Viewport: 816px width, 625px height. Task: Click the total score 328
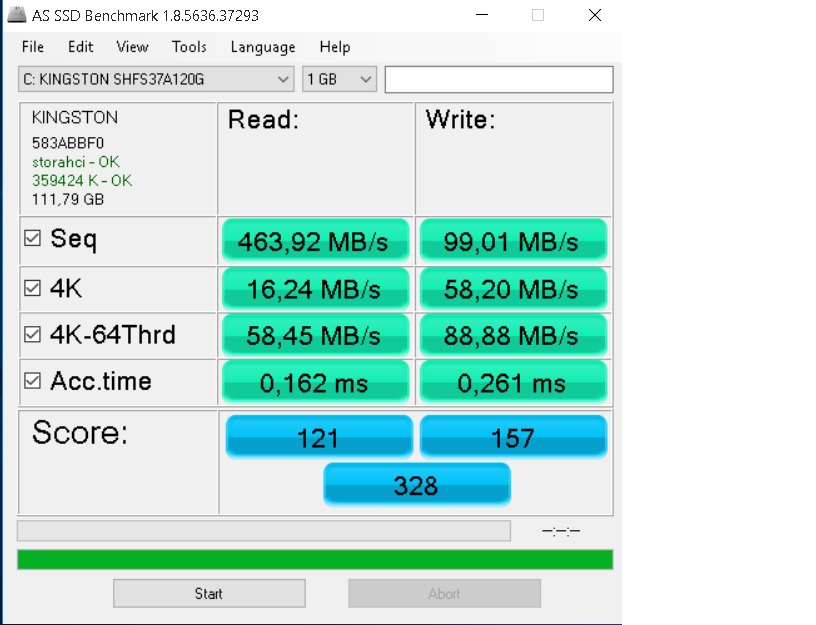click(x=417, y=484)
